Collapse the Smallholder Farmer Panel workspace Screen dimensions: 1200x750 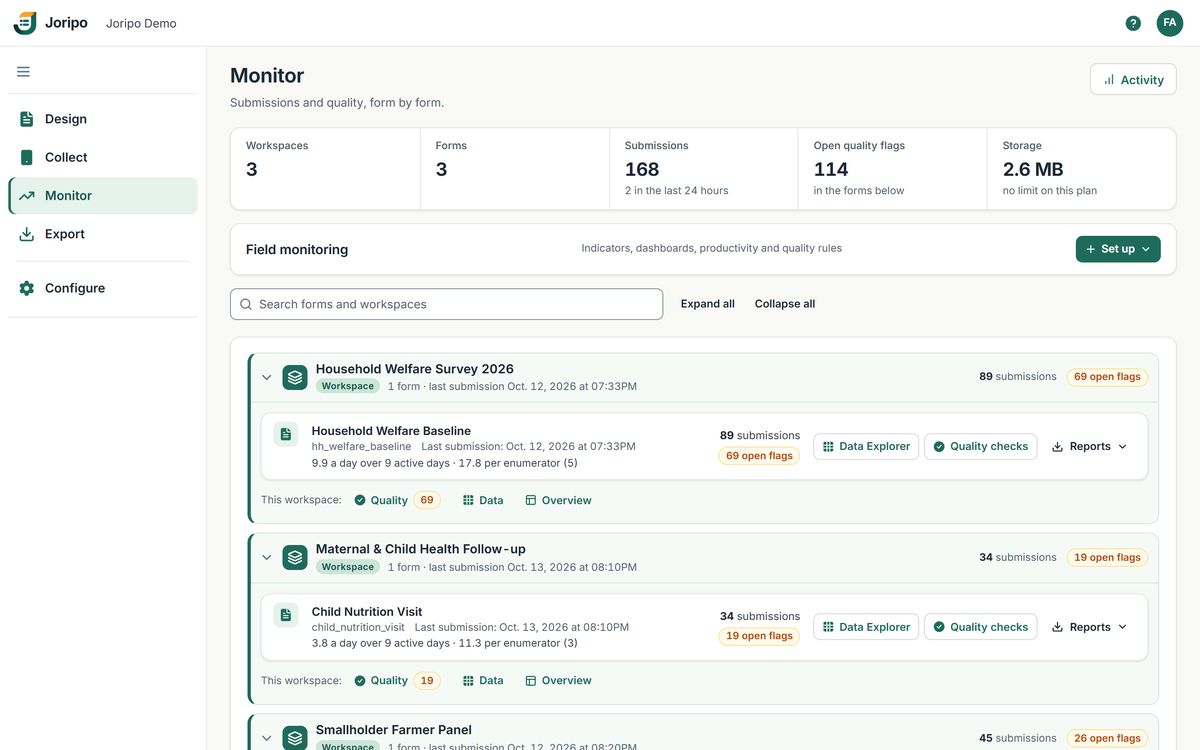click(266, 738)
